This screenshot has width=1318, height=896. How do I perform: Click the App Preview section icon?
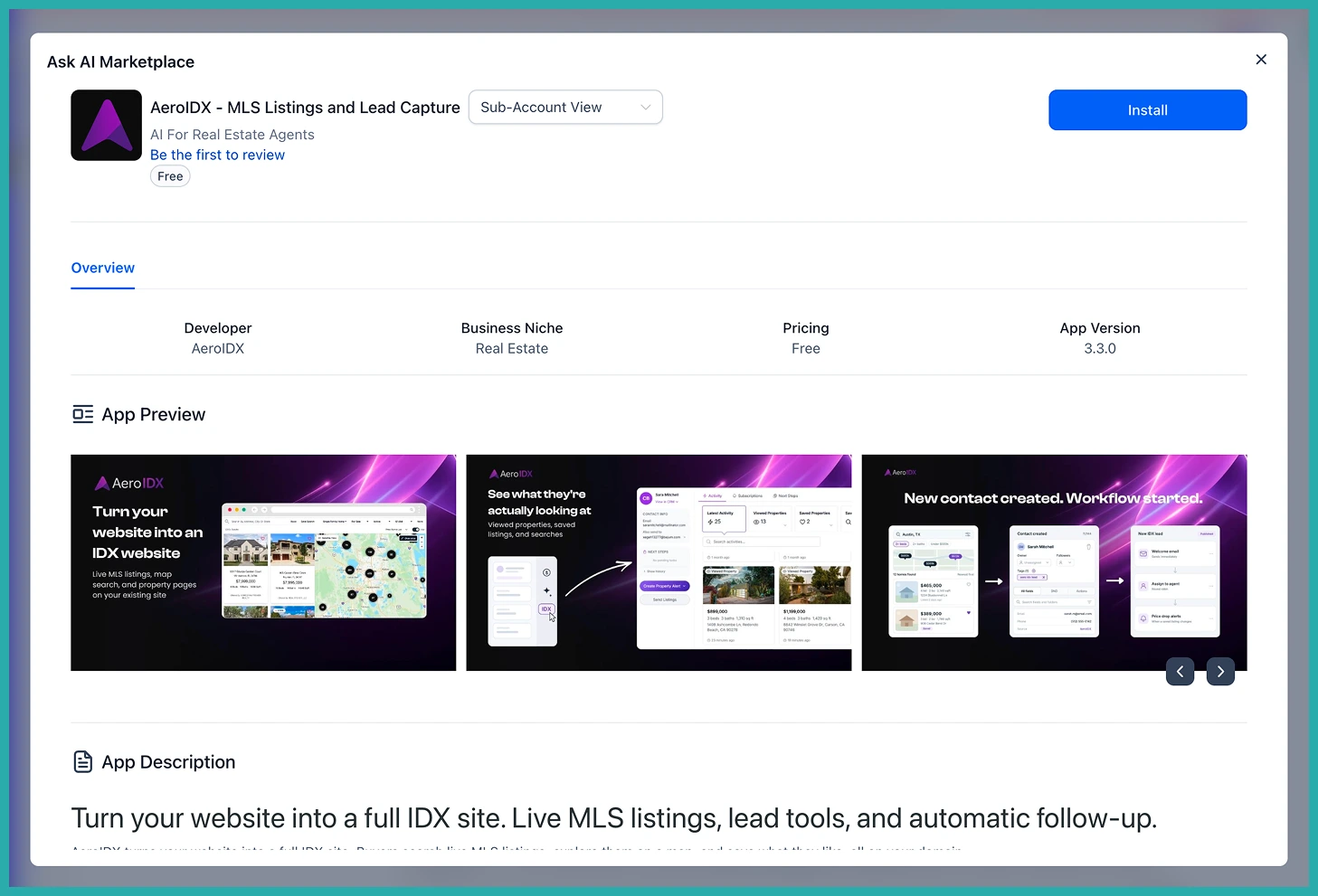83,414
